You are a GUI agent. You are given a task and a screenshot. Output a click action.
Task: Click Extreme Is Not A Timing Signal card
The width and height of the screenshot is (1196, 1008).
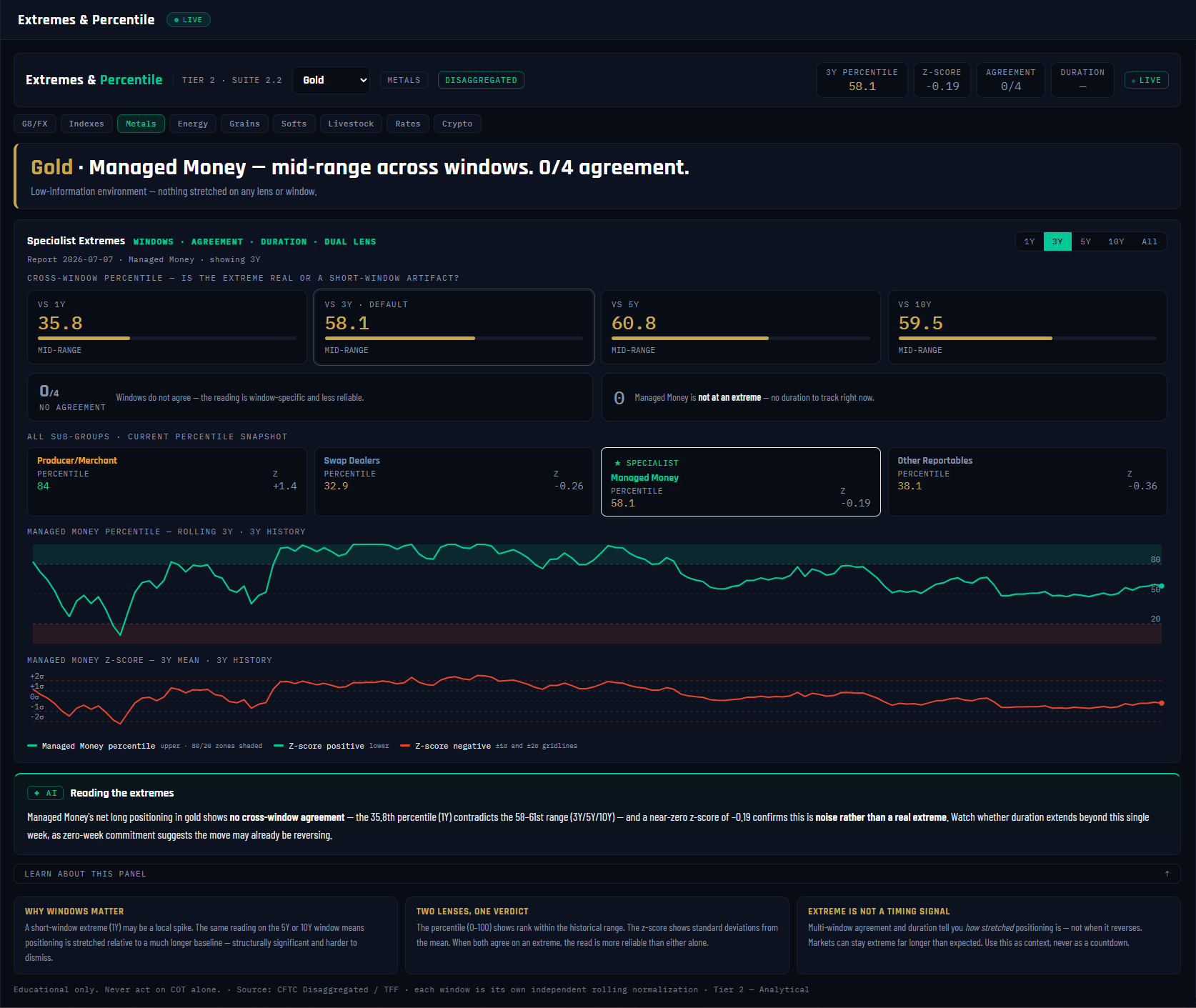pyautogui.click(x=989, y=935)
